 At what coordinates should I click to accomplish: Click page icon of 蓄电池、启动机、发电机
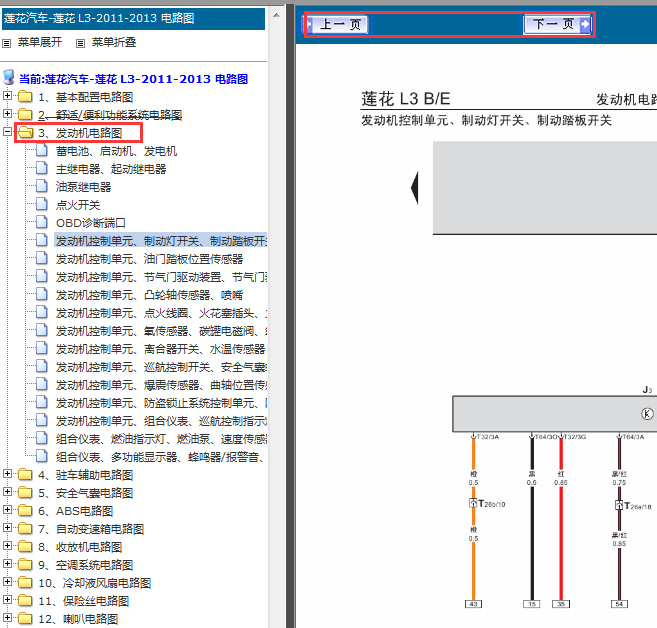coord(41,150)
